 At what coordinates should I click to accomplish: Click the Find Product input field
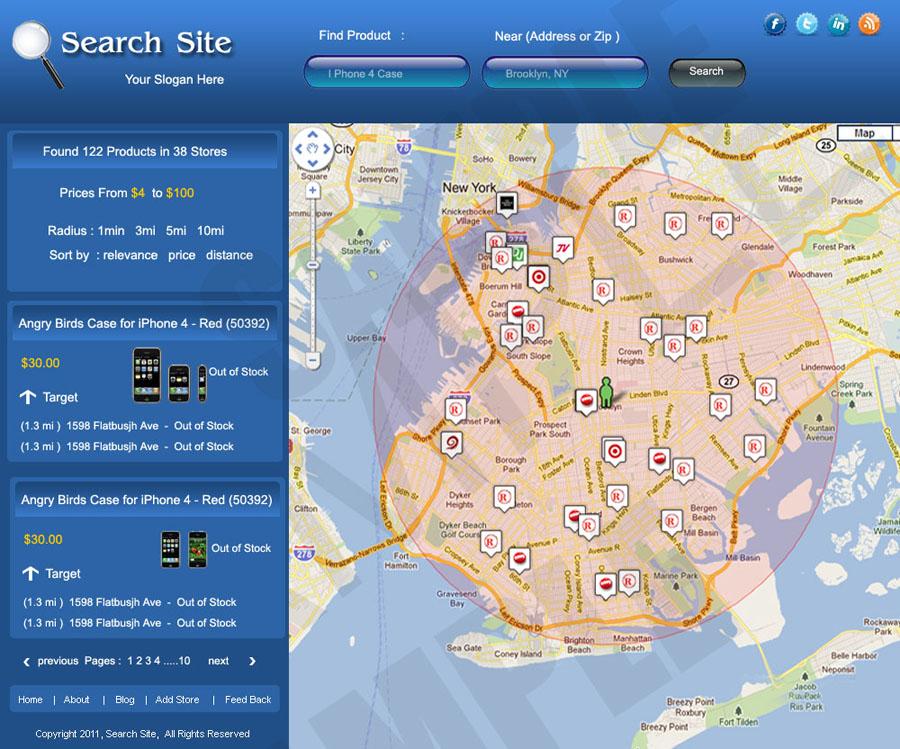coord(387,72)
